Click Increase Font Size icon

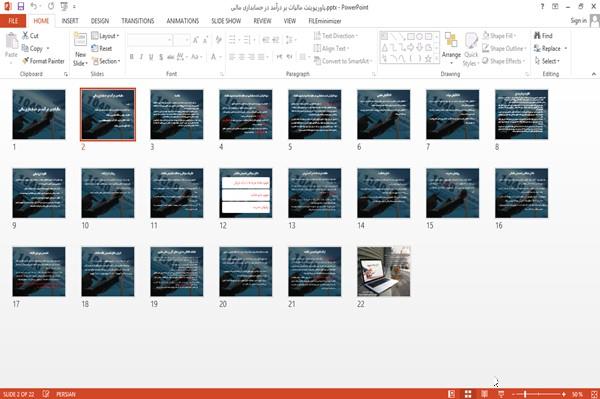[196, 40]
